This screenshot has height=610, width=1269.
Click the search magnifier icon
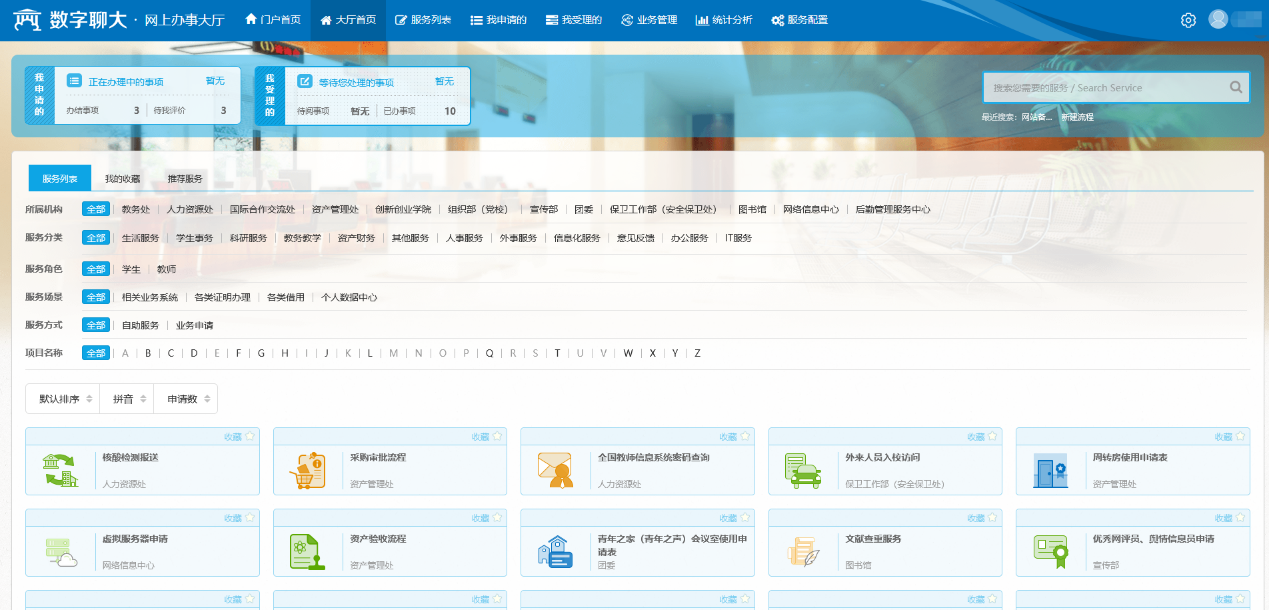tap(1236, 87)
